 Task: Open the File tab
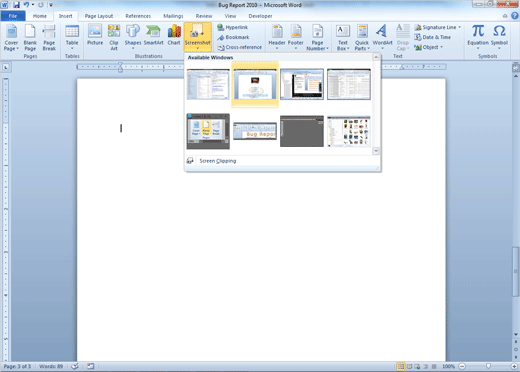coord(13,16)
